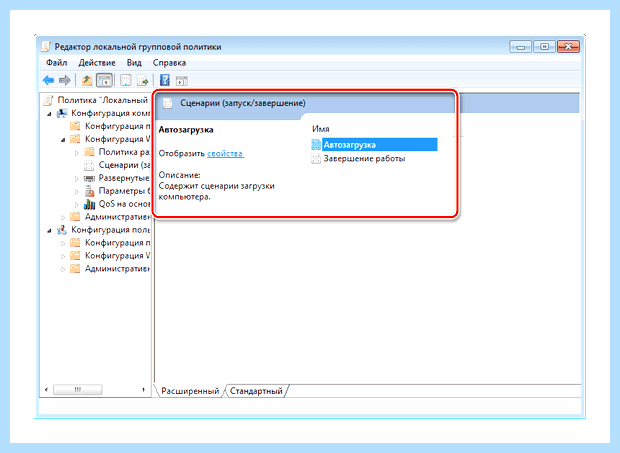620x453 pixels.
Task: Select the Сценарии (за tree item
Action: [124, 165]
